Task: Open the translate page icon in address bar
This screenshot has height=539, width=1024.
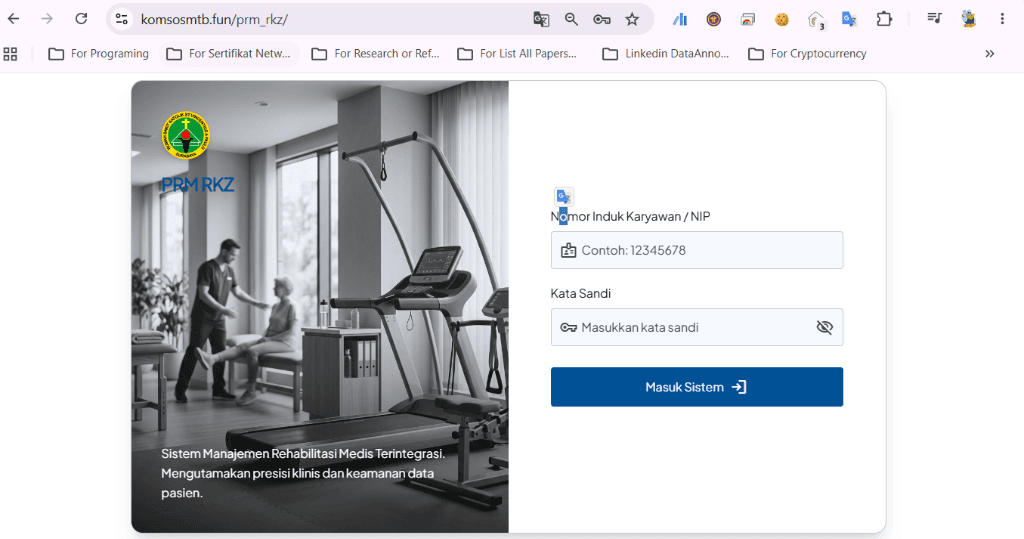Action: [541, 20]
